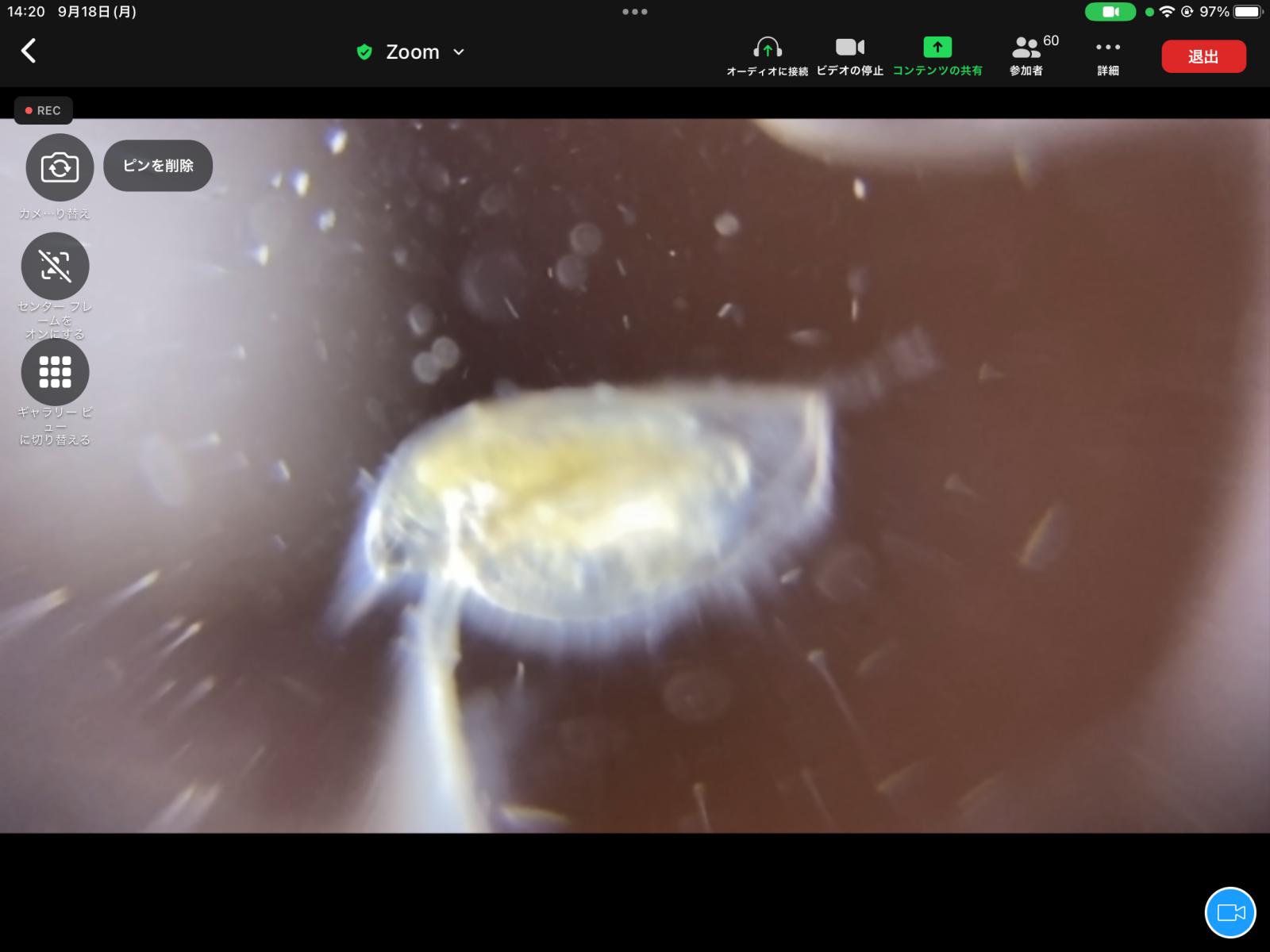This screenshot has height=952, width=1270.
Task: Open the green encryption shield info
Action: [x=364, y=52]
